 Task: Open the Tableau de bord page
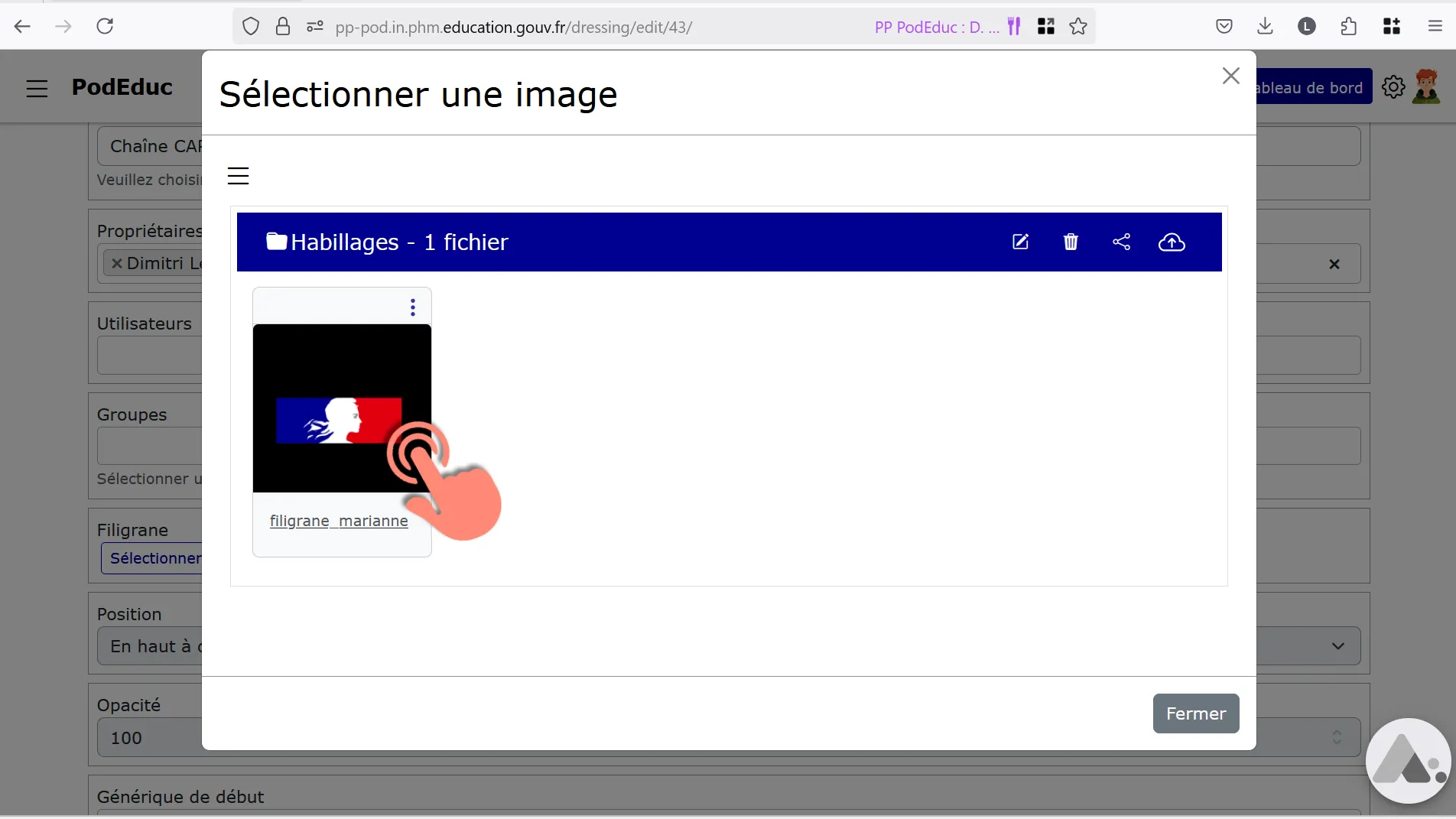[1314, 87]
